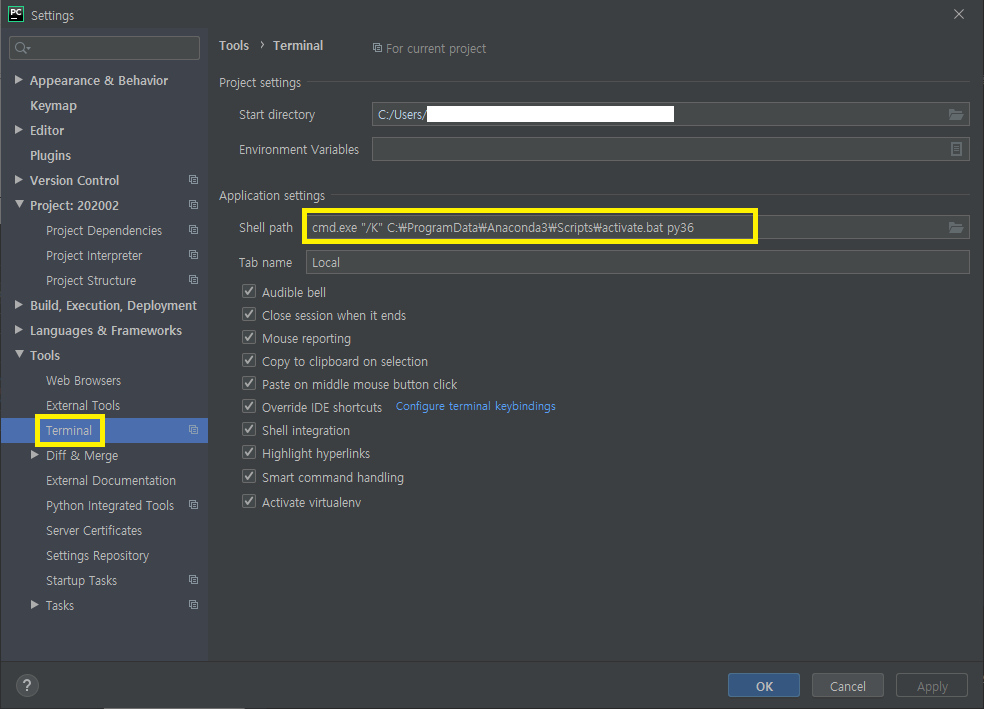The height and width of the screenshot is (709, 984).
Task: Toggle Close session when it ends
Action: click(x=249, y=314)
